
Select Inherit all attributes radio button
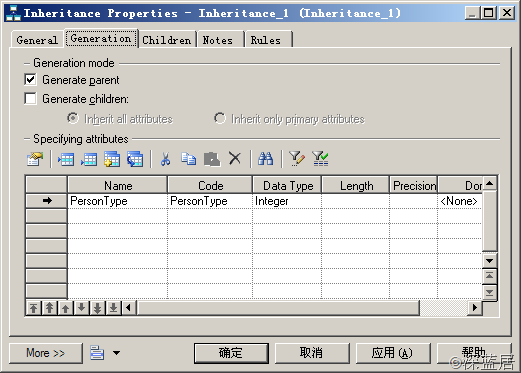pyautogui.click(x=73, y=118)
